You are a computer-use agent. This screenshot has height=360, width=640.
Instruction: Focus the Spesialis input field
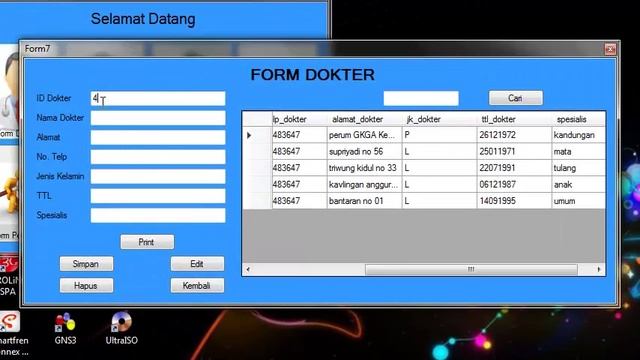(x=158, y=216)
